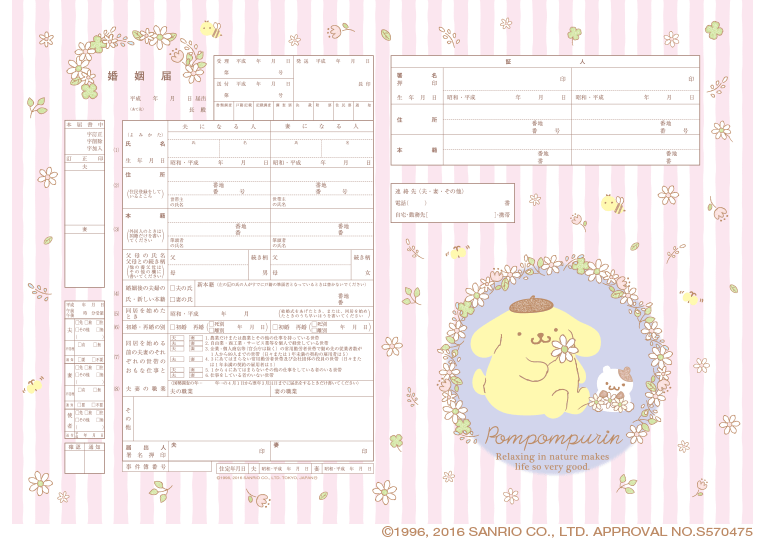765x541 pixels.
Task: Click the bee above the receipt box
Action: [x=210, y=29]
